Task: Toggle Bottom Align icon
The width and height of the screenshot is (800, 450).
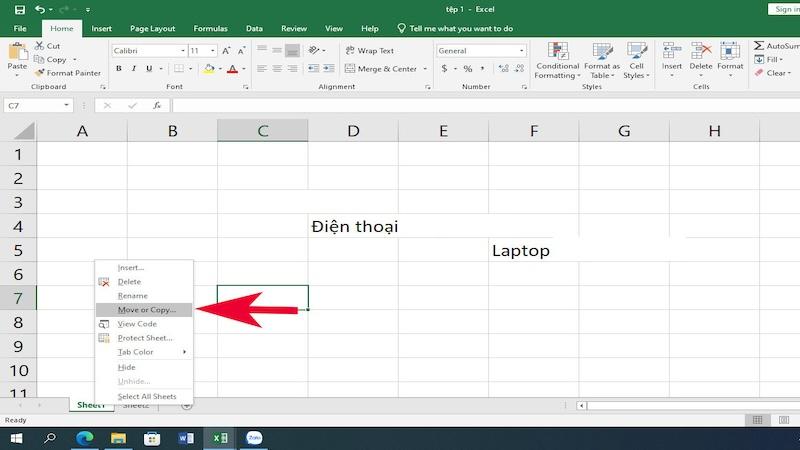Action: pyautogui.click(x=292, y=50)
